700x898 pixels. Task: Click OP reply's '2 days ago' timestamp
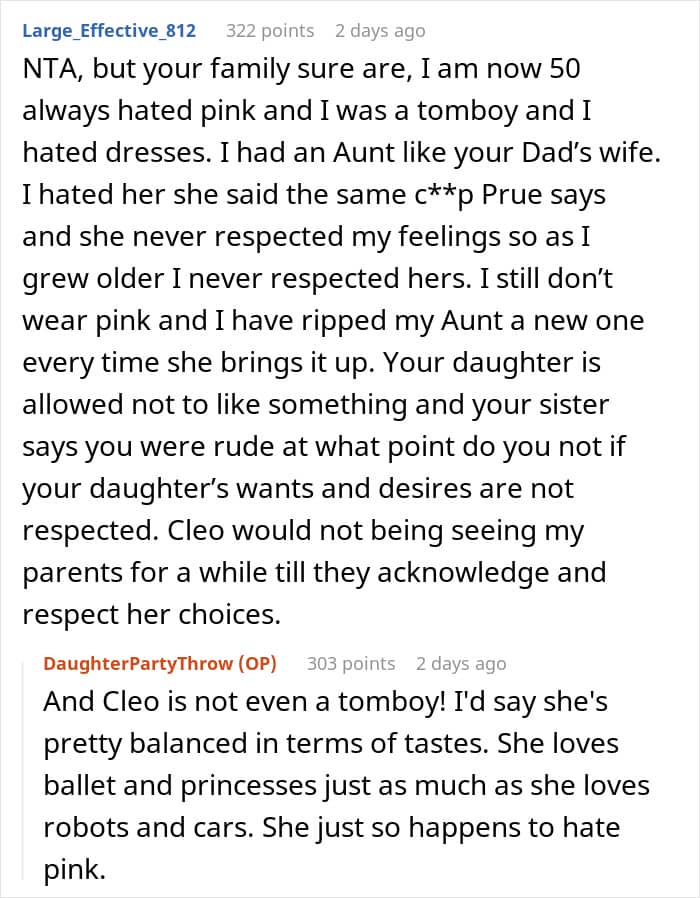[x=461, y=664]
